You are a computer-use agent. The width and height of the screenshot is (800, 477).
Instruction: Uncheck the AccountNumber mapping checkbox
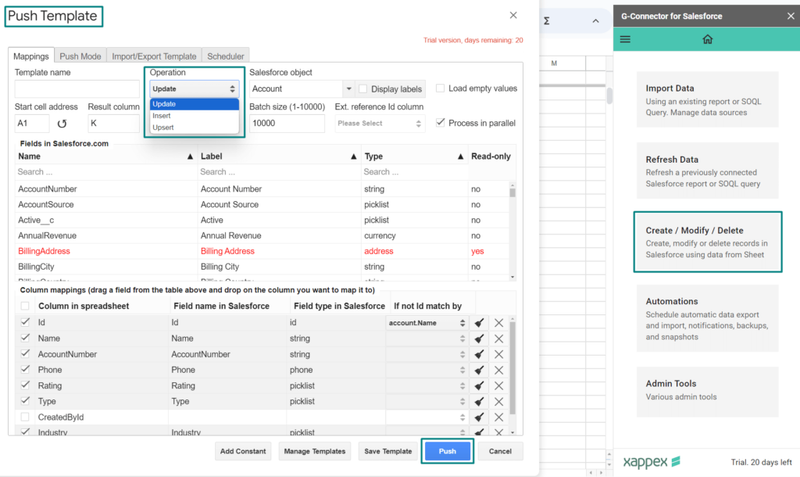[24, 354]
